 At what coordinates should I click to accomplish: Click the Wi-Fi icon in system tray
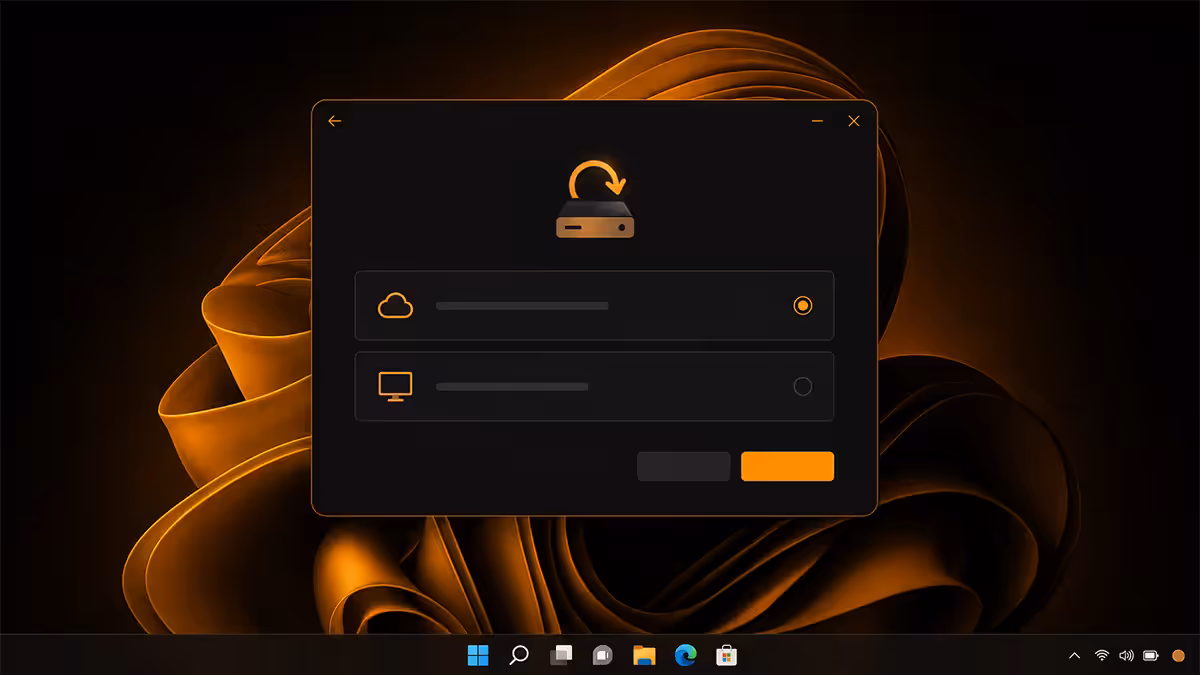(1102, 656)
